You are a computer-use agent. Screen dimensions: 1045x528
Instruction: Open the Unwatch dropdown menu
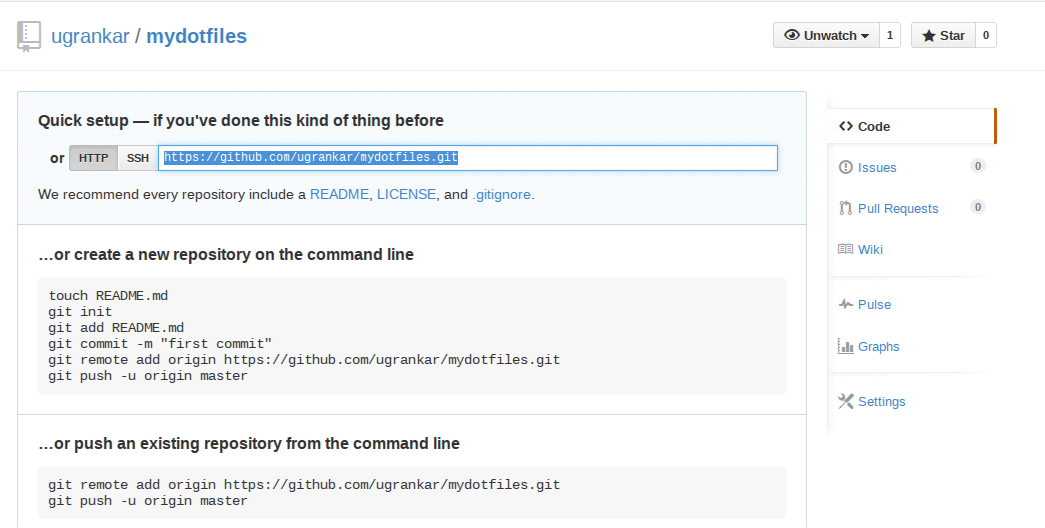(x=826, y=36)
